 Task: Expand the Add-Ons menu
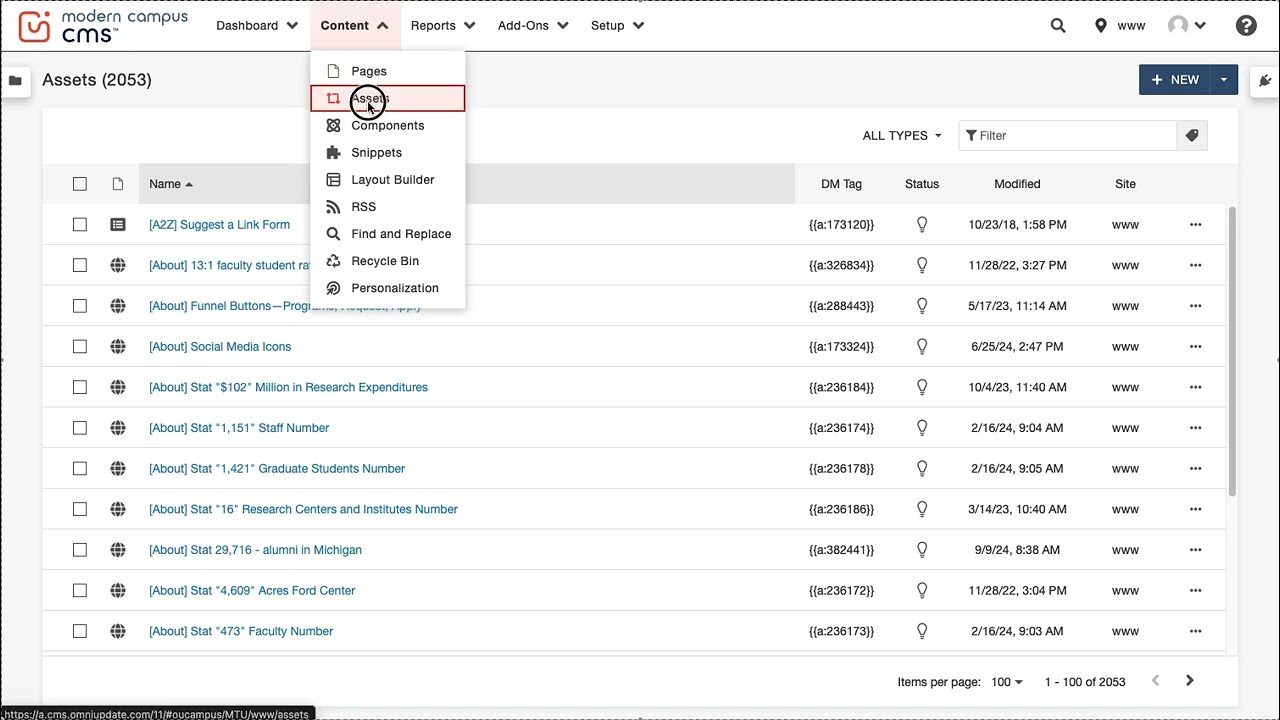pos(533,26)
